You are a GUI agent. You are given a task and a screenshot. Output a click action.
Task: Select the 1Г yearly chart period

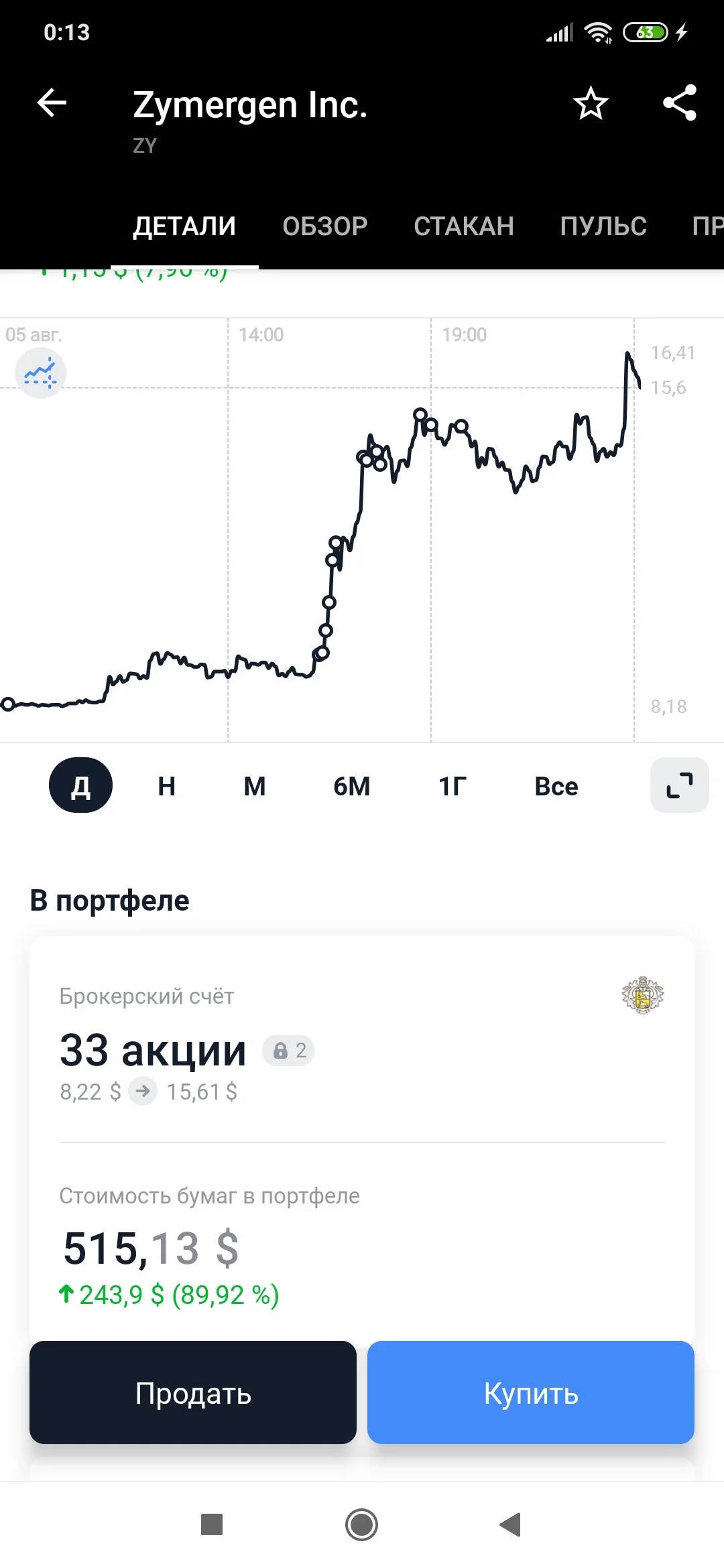pyautogui.click(x=452, y=786)
